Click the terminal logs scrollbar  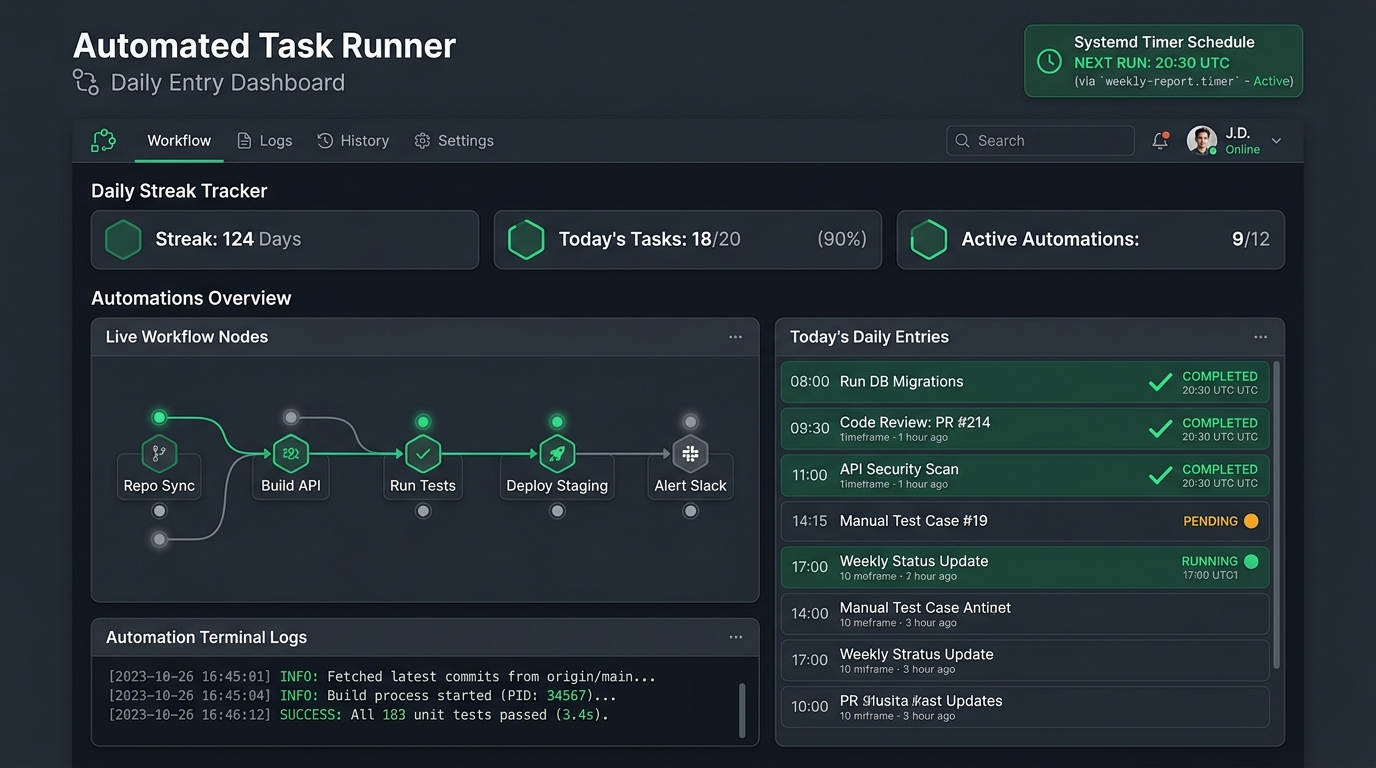pos(742,710)
